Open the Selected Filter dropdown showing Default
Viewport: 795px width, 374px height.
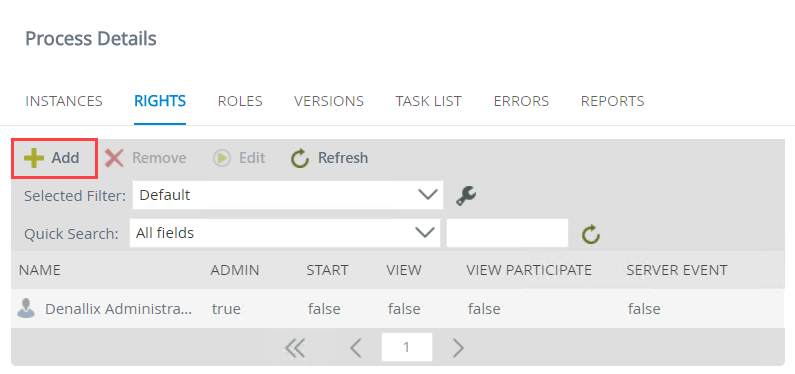point(288,195)
